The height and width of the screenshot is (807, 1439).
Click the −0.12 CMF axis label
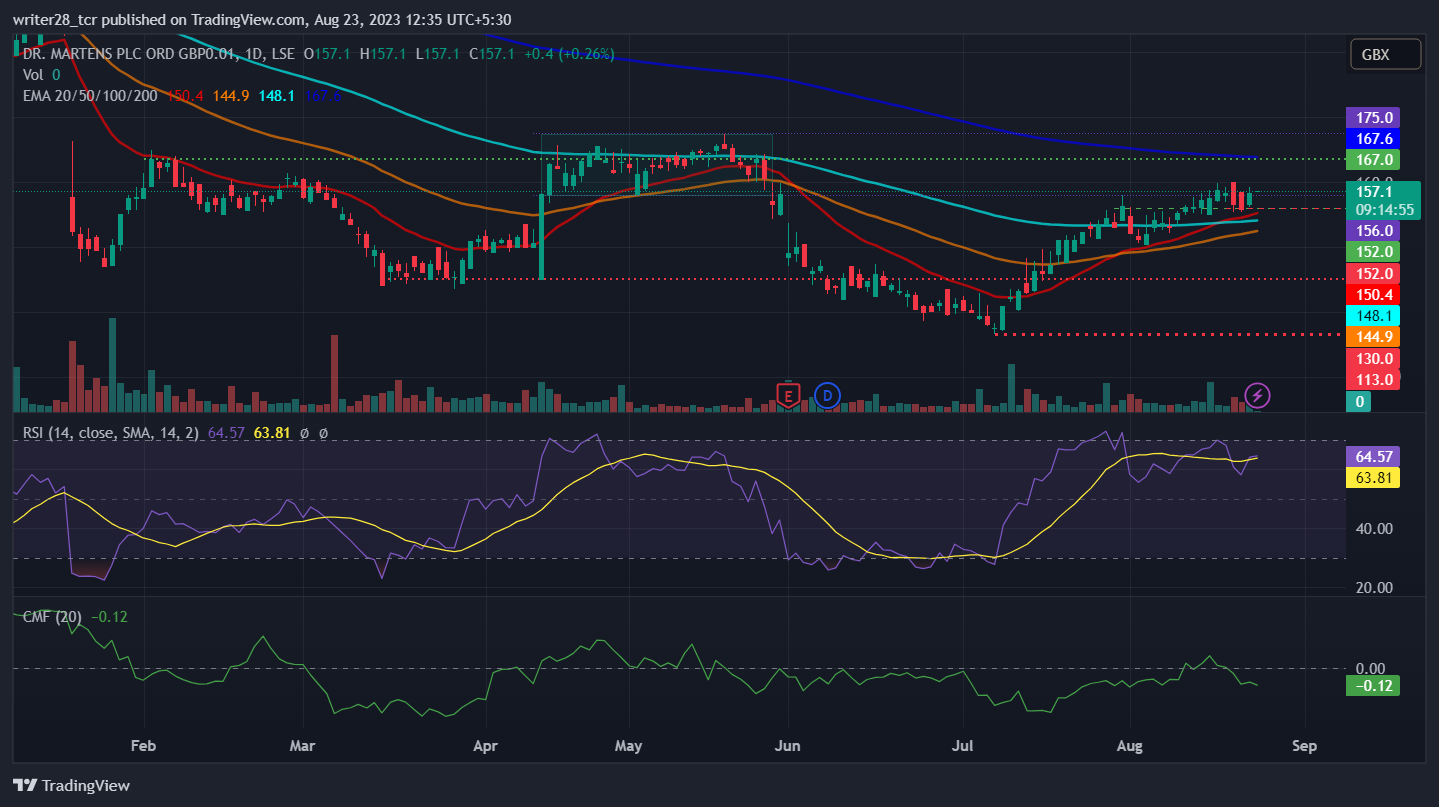coord(1372,686)
